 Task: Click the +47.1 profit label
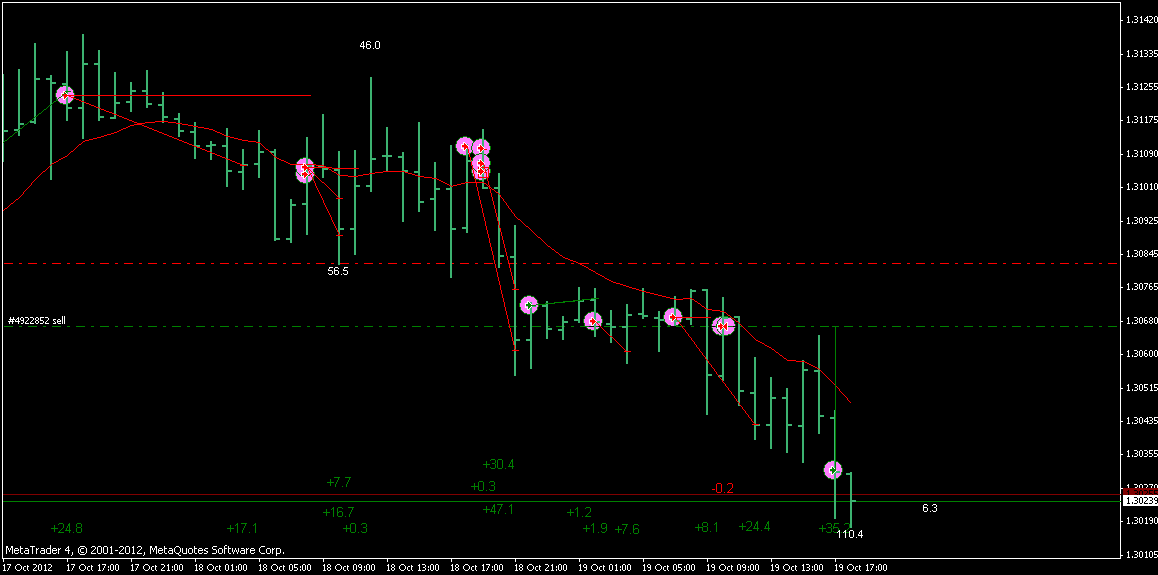pyautogui.click(x=499, y=509)
